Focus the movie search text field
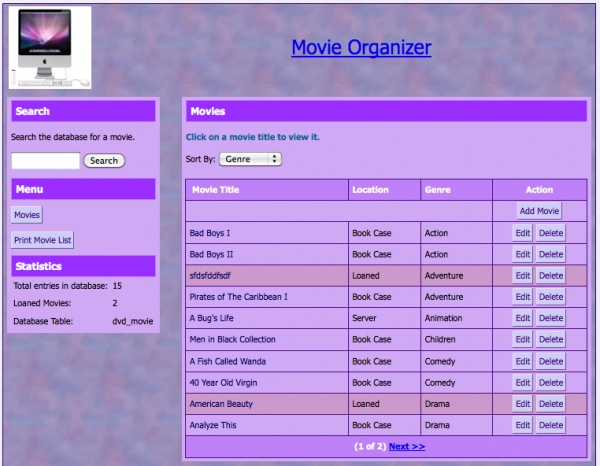This screenshot has height=466, width=600. coord(46,161)
